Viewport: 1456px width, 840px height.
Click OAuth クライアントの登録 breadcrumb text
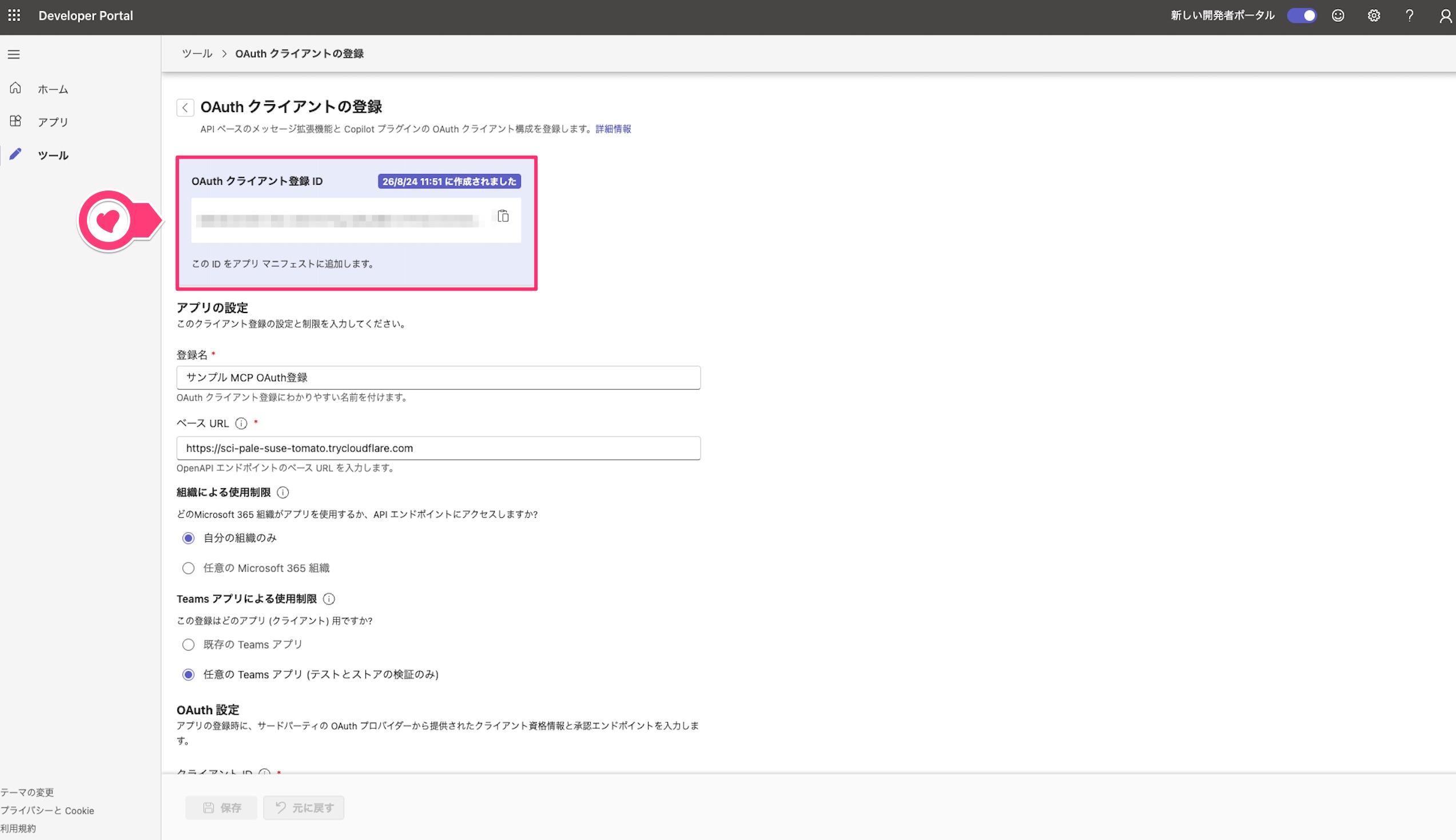pos(299,54)
